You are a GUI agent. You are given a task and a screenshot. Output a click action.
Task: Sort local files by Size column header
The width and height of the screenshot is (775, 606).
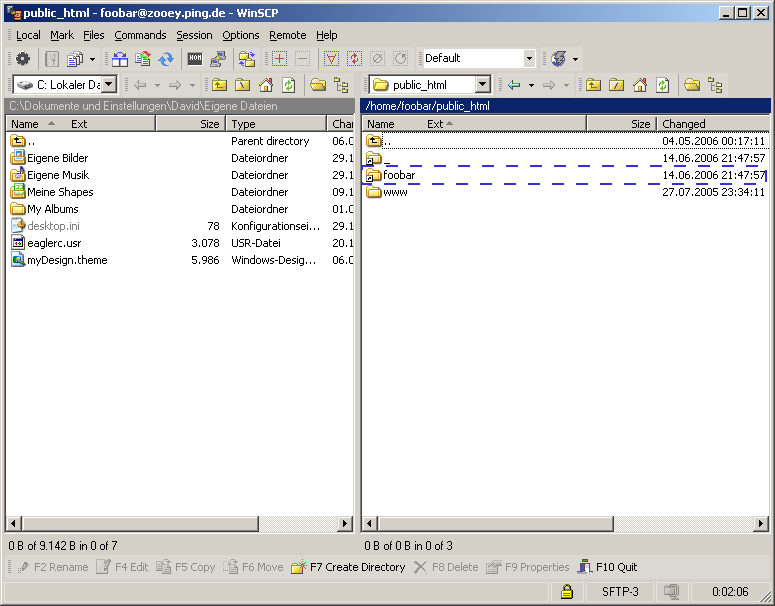[190, 124]
